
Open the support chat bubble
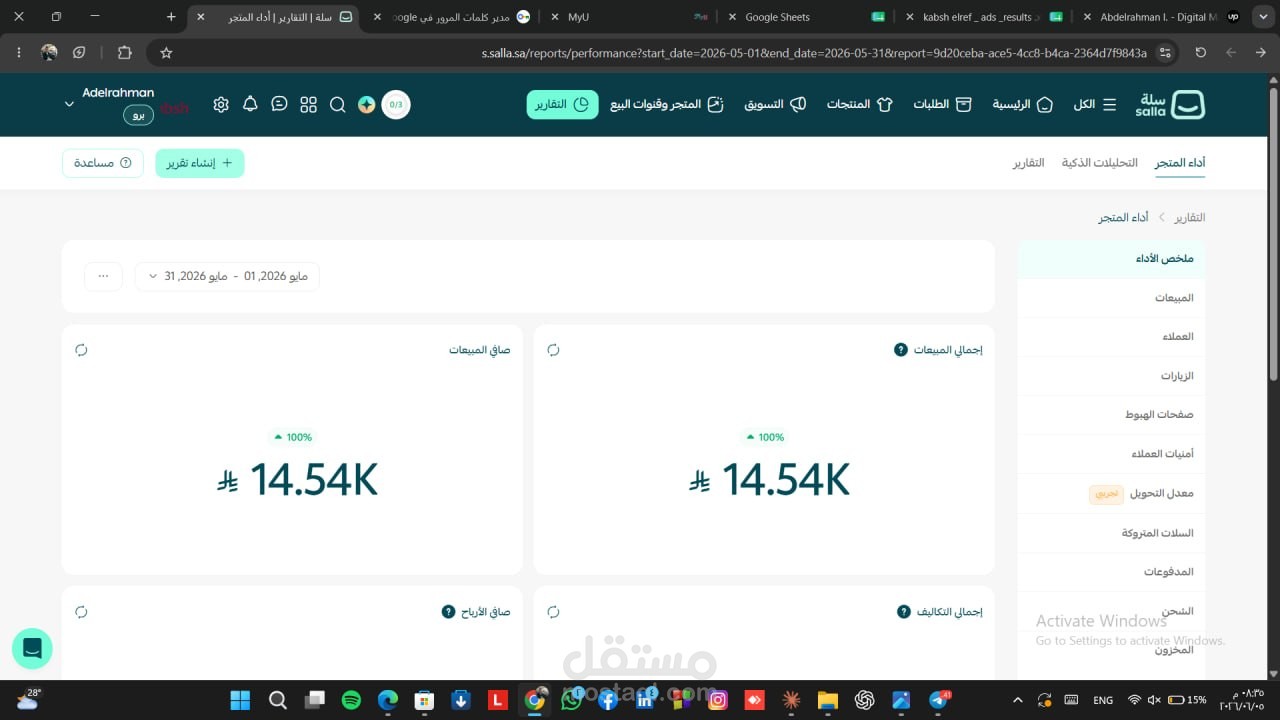(x=32, y=649)
